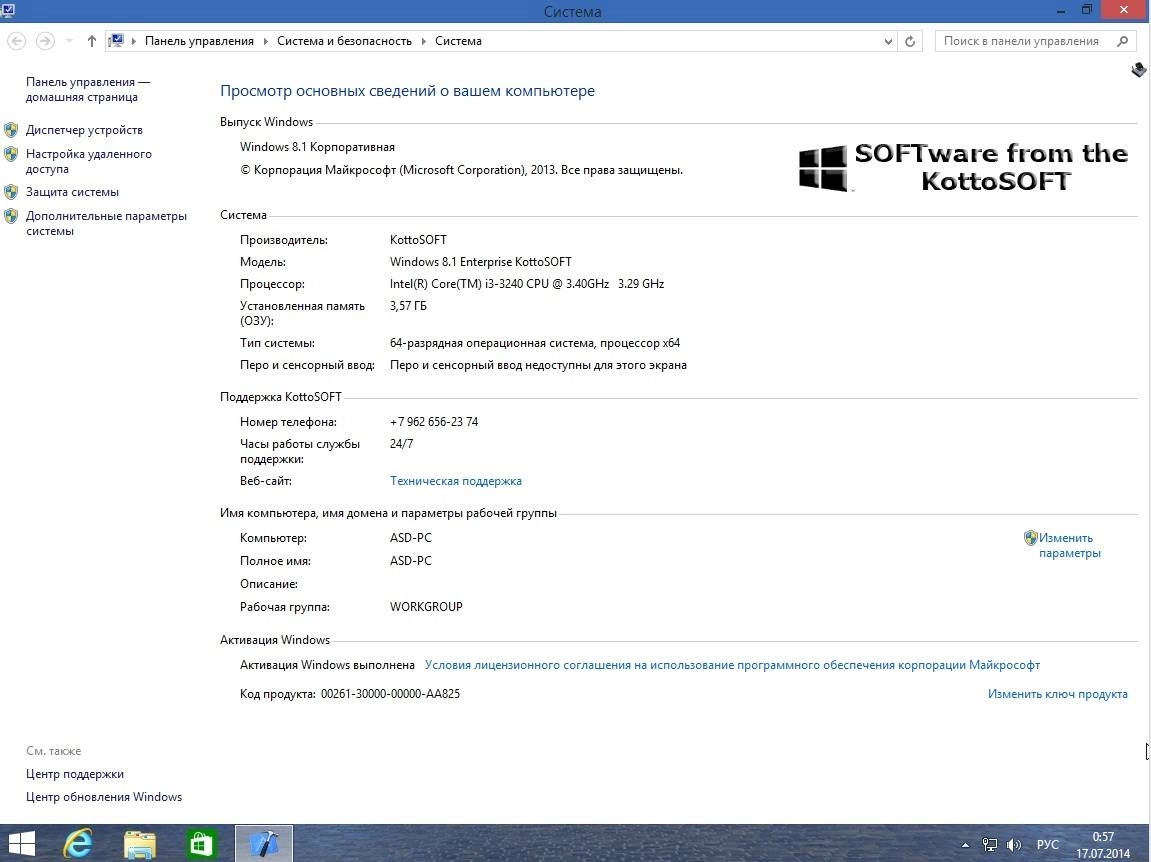Click the 3,57 ГБ memory value
This screenshot has width=1151, height=862.
(408, 306)
